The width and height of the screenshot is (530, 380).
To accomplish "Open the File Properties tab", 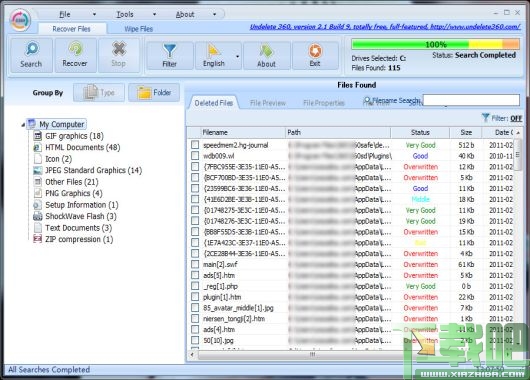I will tap(324, 103).
